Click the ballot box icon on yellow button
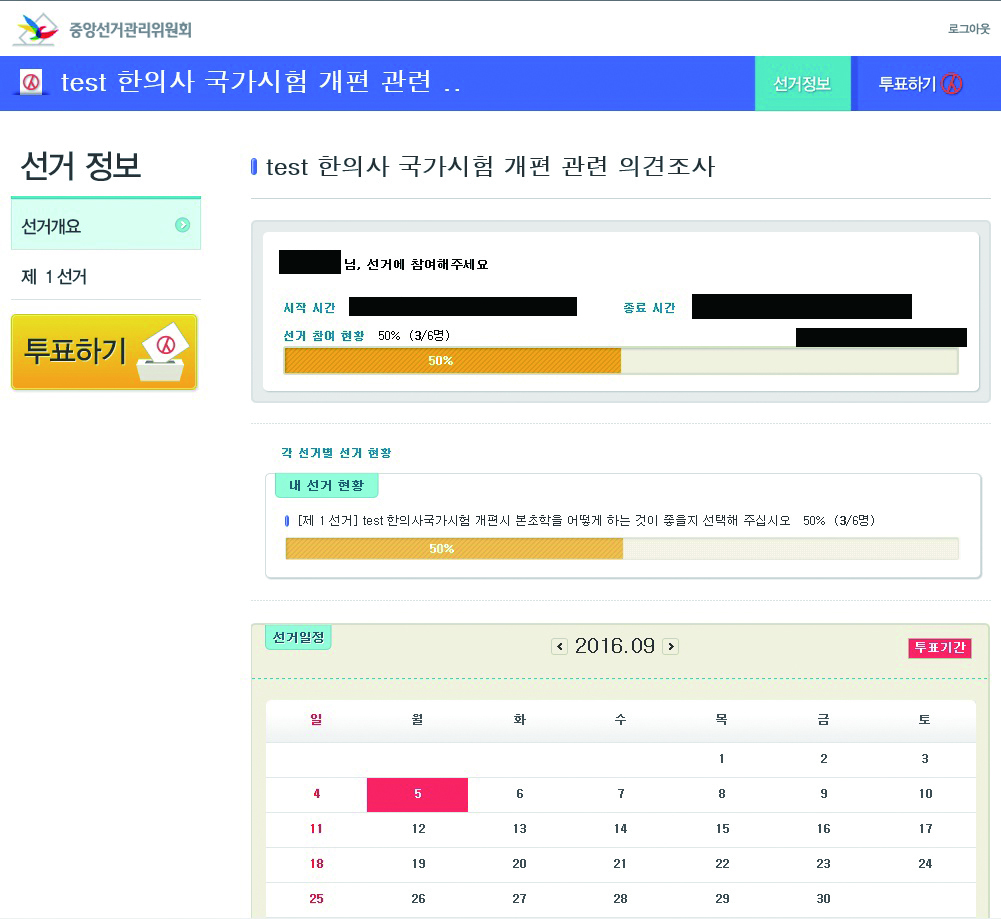Image resolution: width=1001 pixels, height=919 pixels. click(x=166, y=355)
